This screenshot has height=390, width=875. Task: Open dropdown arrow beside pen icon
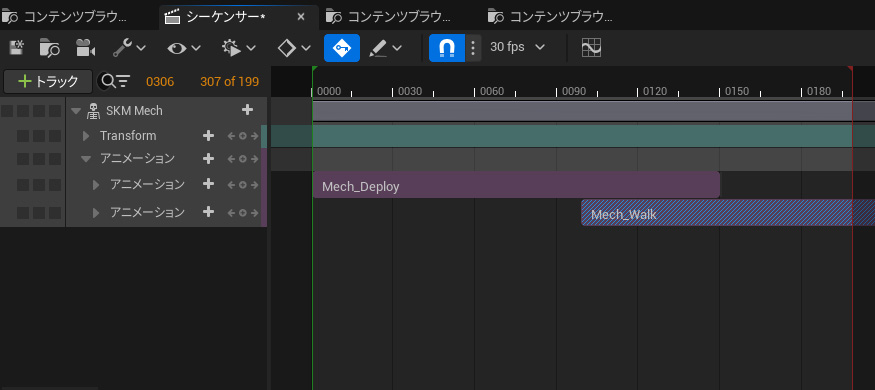tap(397, 48)
